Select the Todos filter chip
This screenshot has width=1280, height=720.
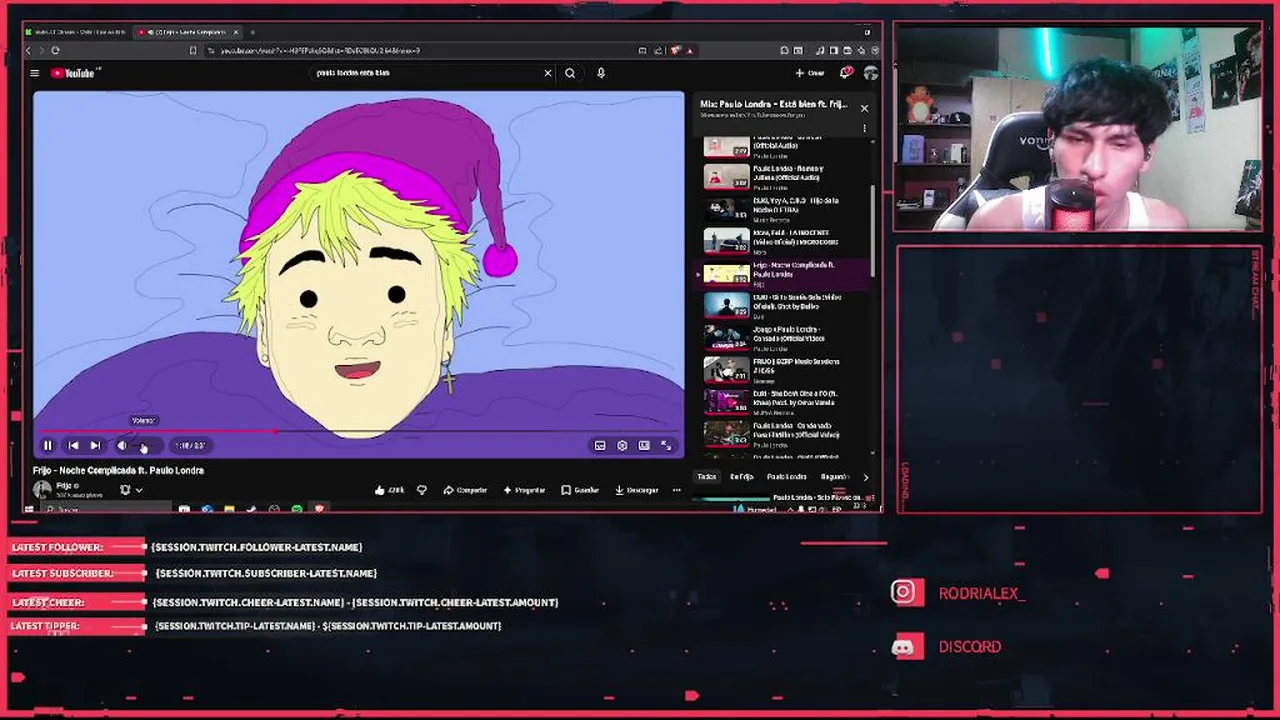[x=707, y=477]
